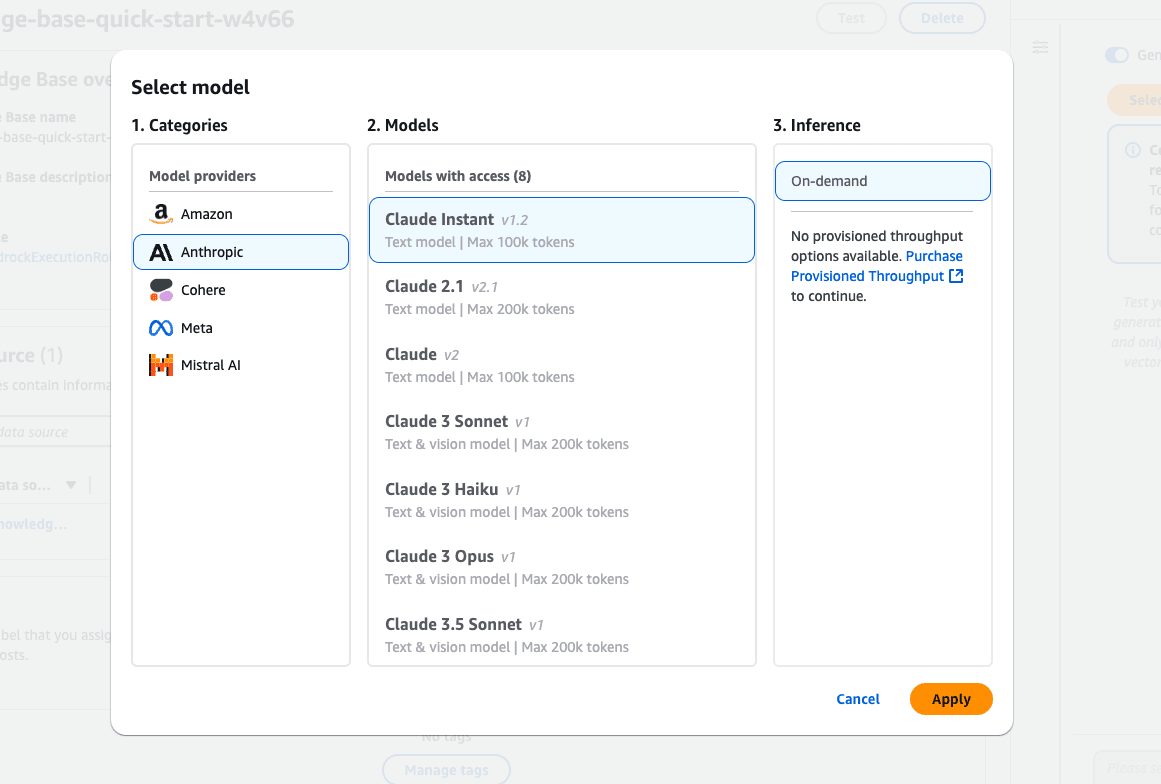Click the settings sliders icon in right panel

(1040, 47)
